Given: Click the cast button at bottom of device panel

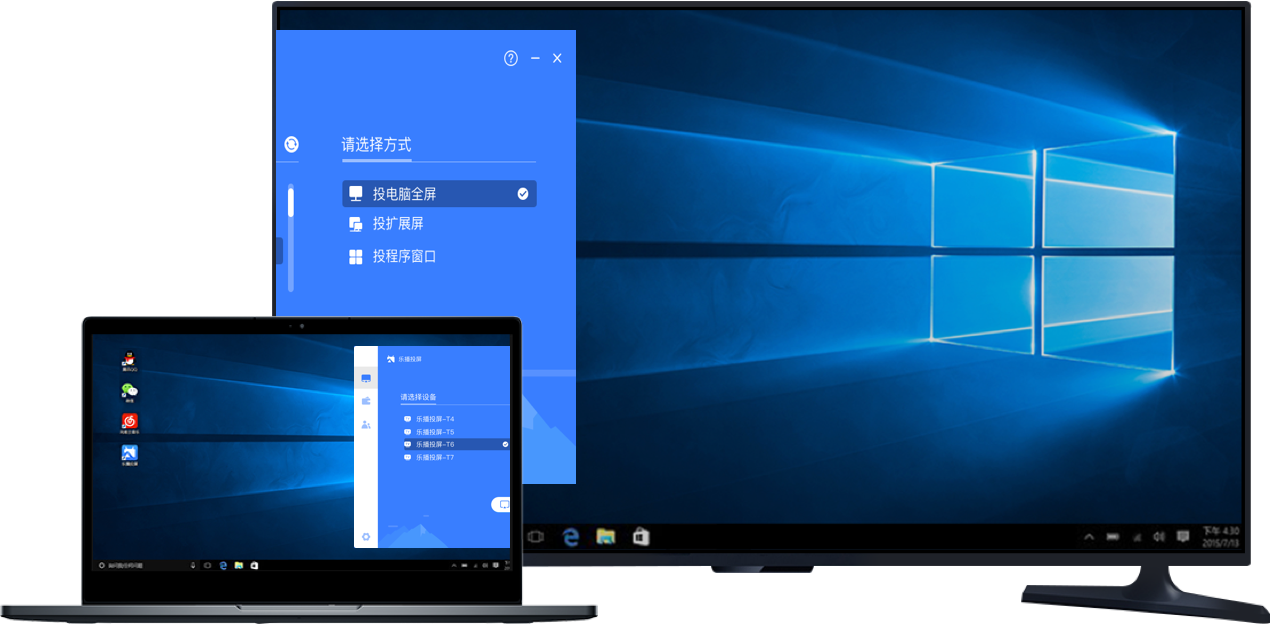Looking at the screenshot, I should point(503,502).
